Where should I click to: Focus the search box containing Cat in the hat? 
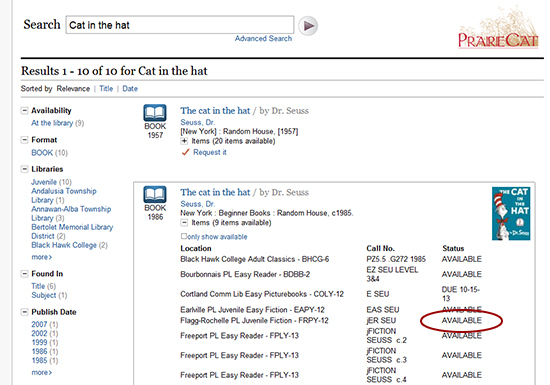click(180, 25)
